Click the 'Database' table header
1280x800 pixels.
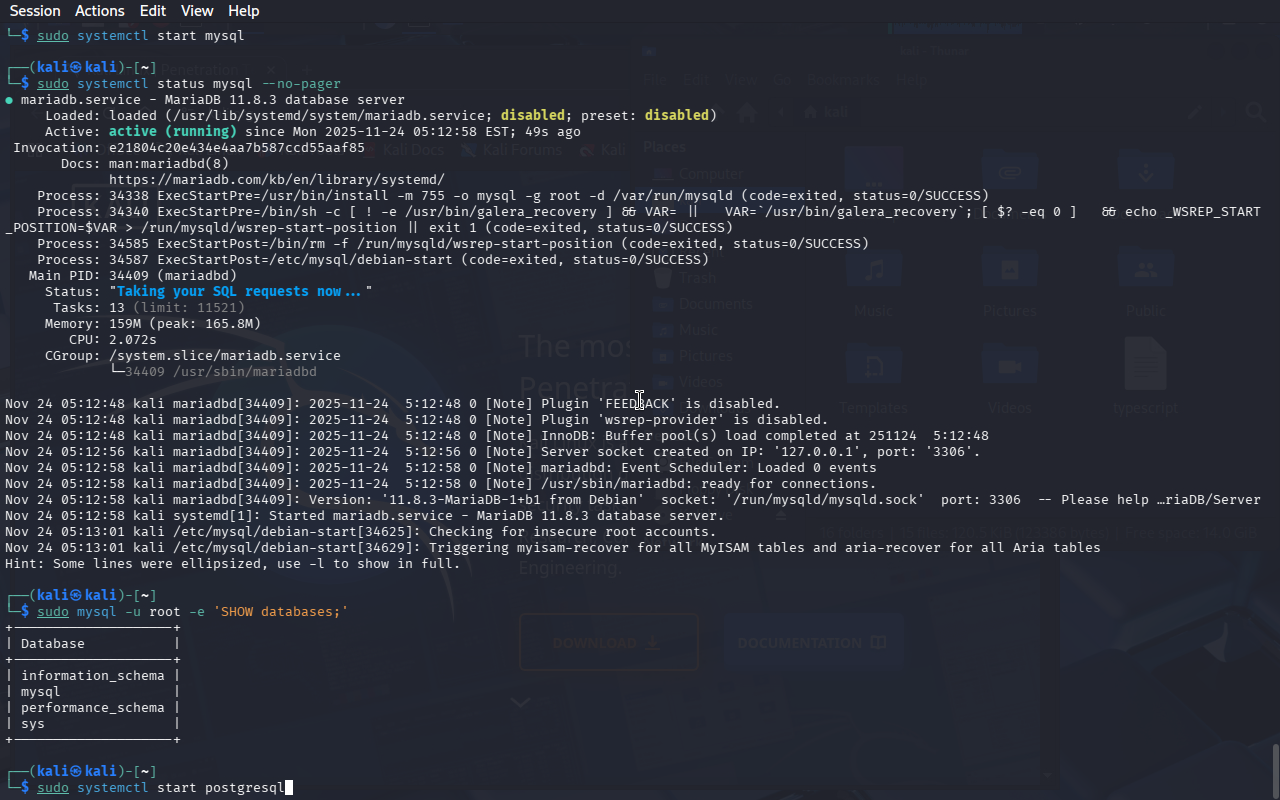point(52,644)
